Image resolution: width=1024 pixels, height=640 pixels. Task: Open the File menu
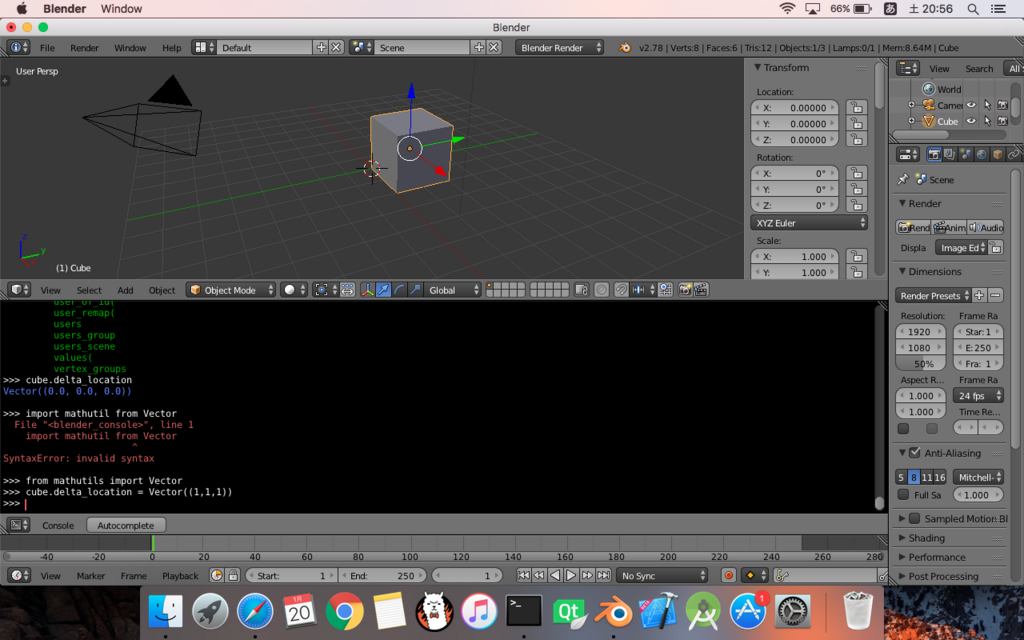click(x=47, y=48)
